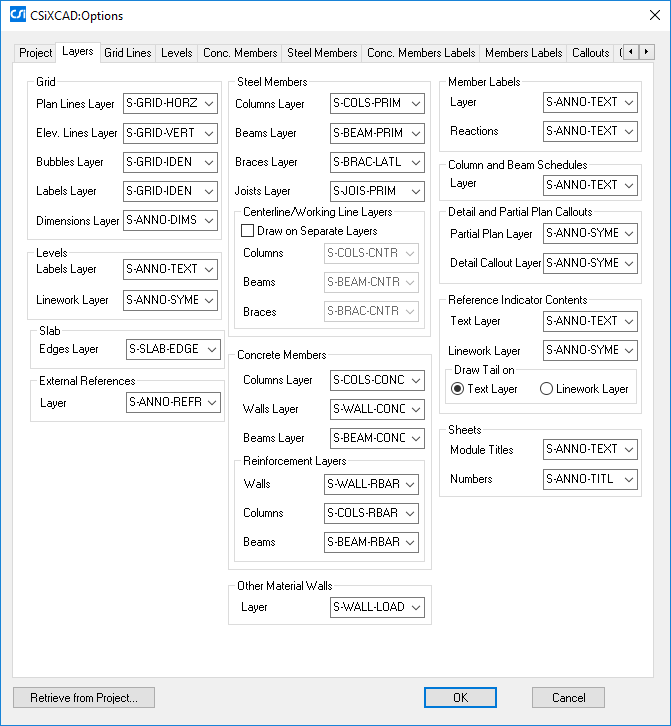Viewport: 671px width, 726px height.
Task: Click the Cancel button
Action: pyautogui.click(x=568, y=698)
